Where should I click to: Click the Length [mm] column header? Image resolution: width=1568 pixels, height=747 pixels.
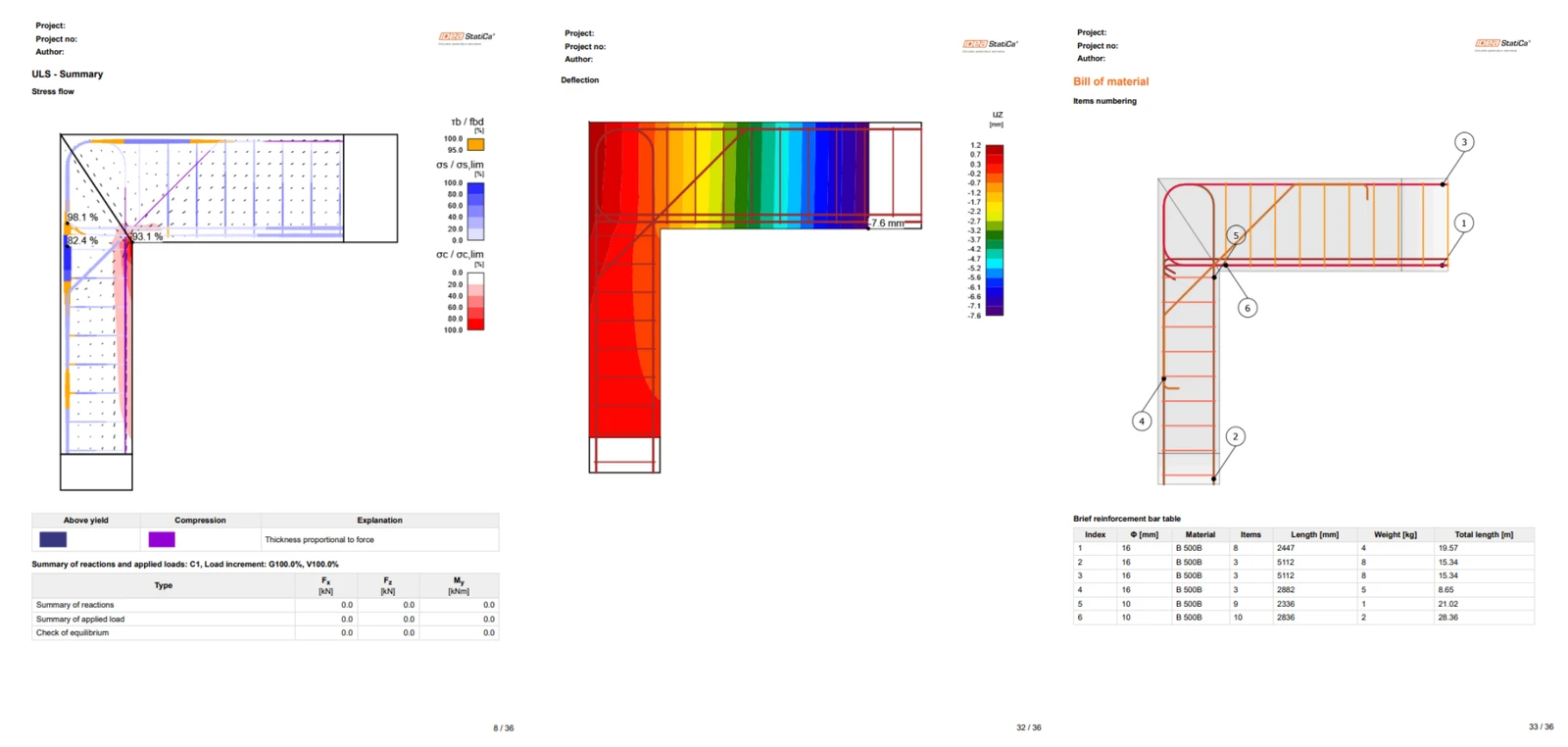1314,534
